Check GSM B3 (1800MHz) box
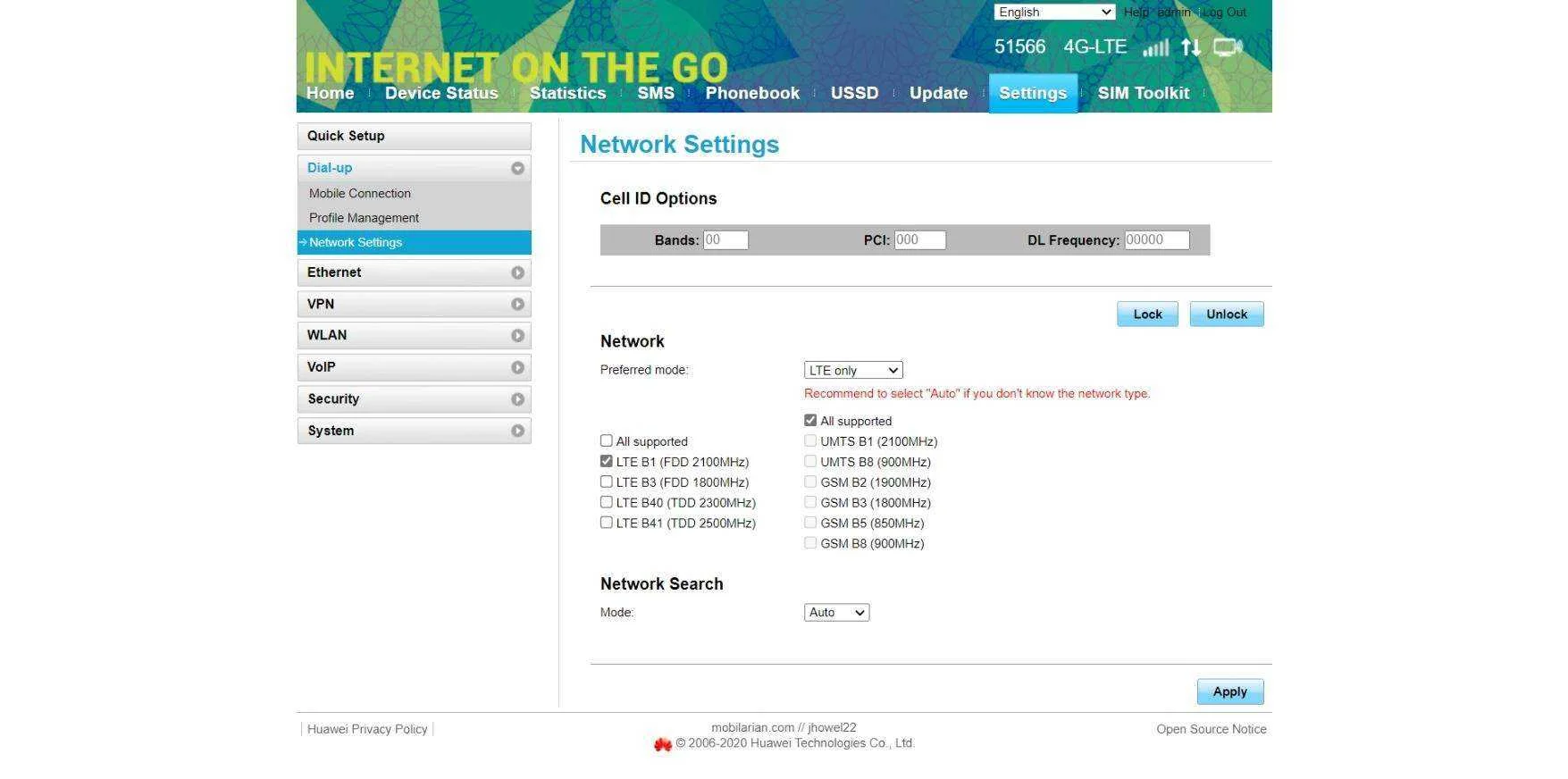The height and width of the screenshot is (779, 1568). [810, 502]
